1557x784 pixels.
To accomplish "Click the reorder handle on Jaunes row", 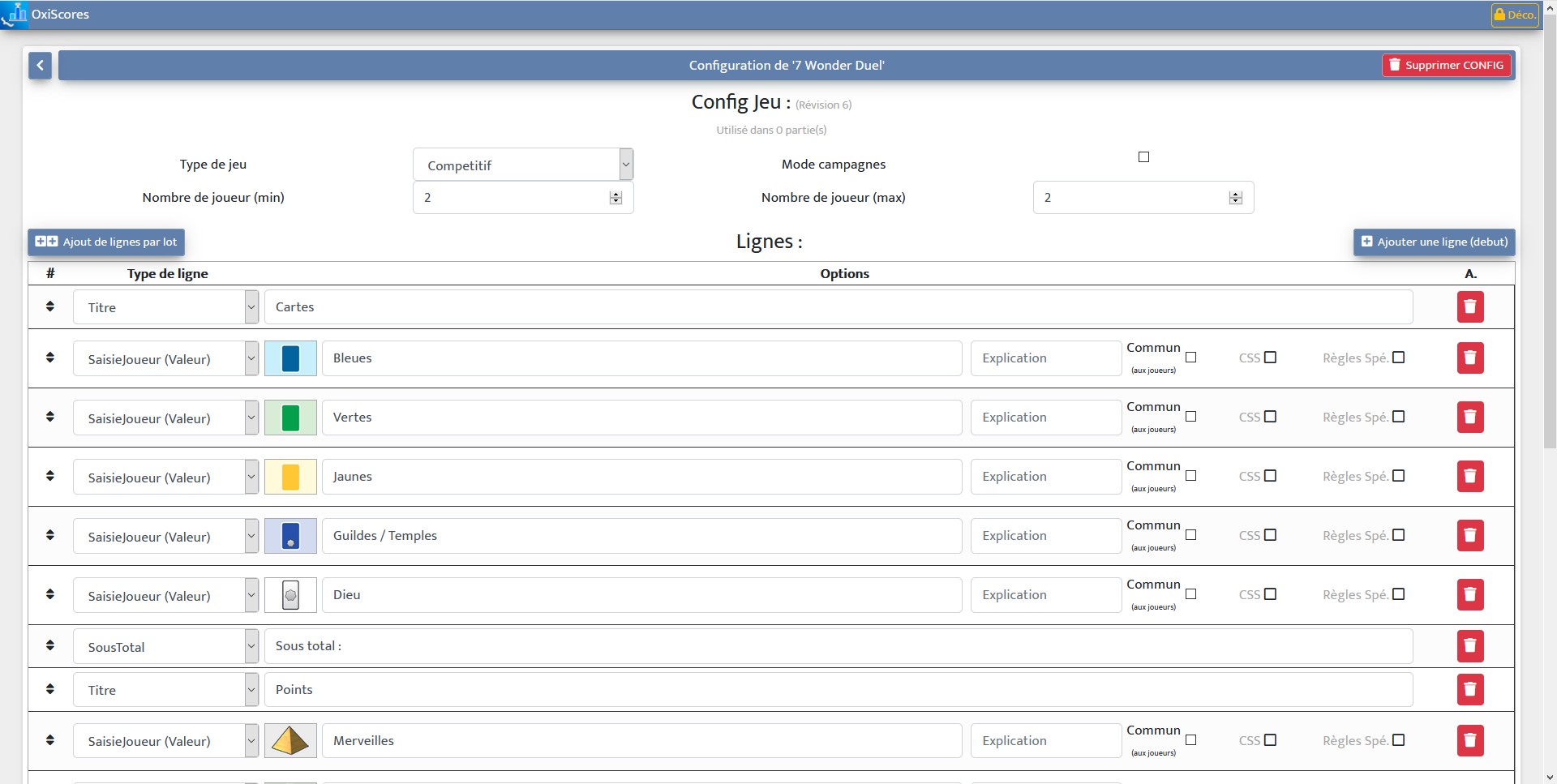I will [x=50, y=476].
